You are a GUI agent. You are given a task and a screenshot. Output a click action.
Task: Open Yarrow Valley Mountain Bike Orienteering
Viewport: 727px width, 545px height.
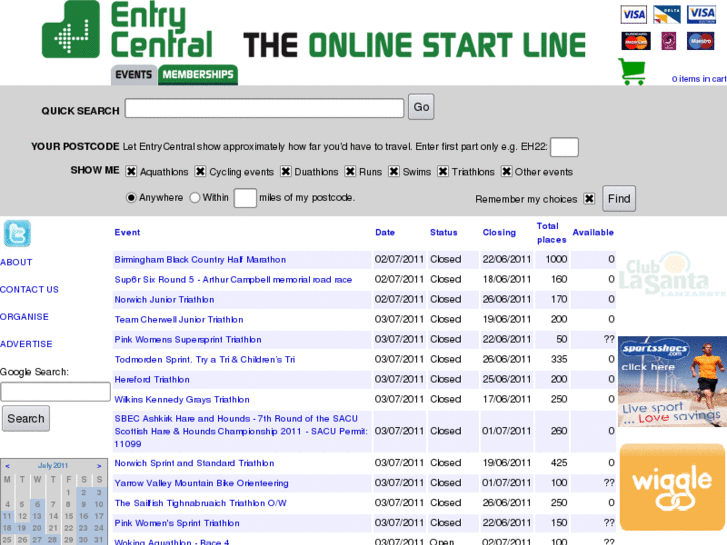click(x=201, y=483)
